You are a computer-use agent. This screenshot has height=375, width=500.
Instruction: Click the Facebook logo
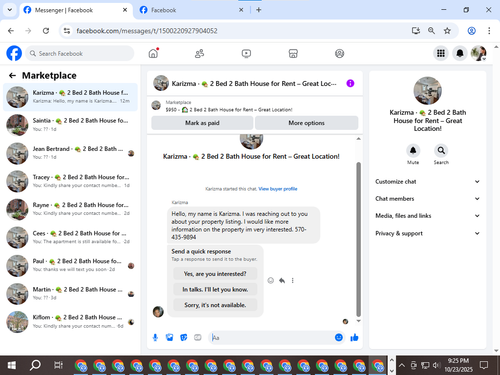click(14, 53)
